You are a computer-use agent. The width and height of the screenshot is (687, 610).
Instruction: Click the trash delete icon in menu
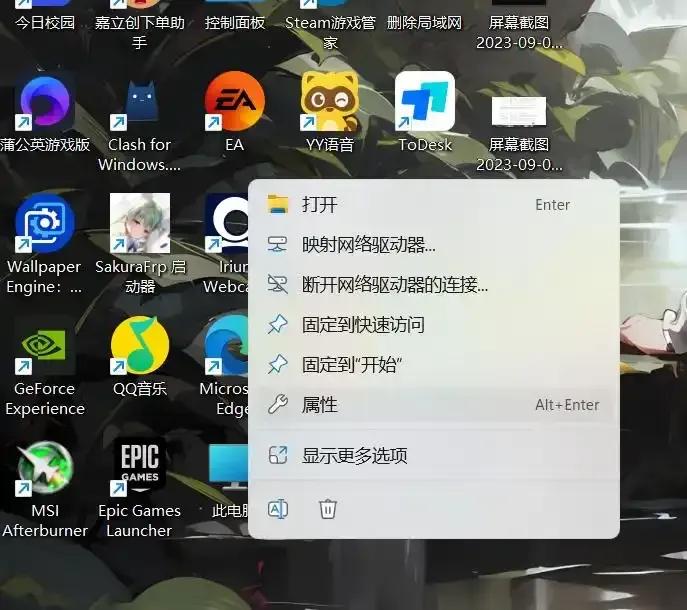tap(327, 510)
